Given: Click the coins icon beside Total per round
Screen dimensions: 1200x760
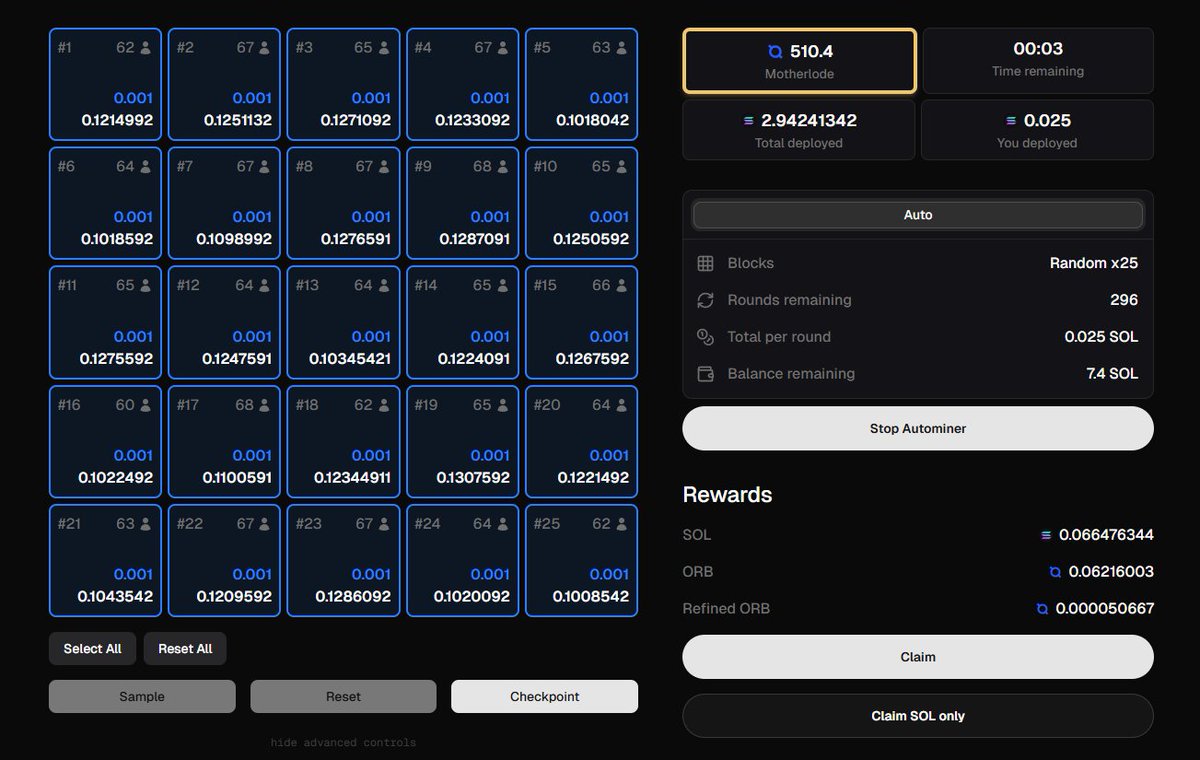Looking at the screenshot, I should coord(705,337).
